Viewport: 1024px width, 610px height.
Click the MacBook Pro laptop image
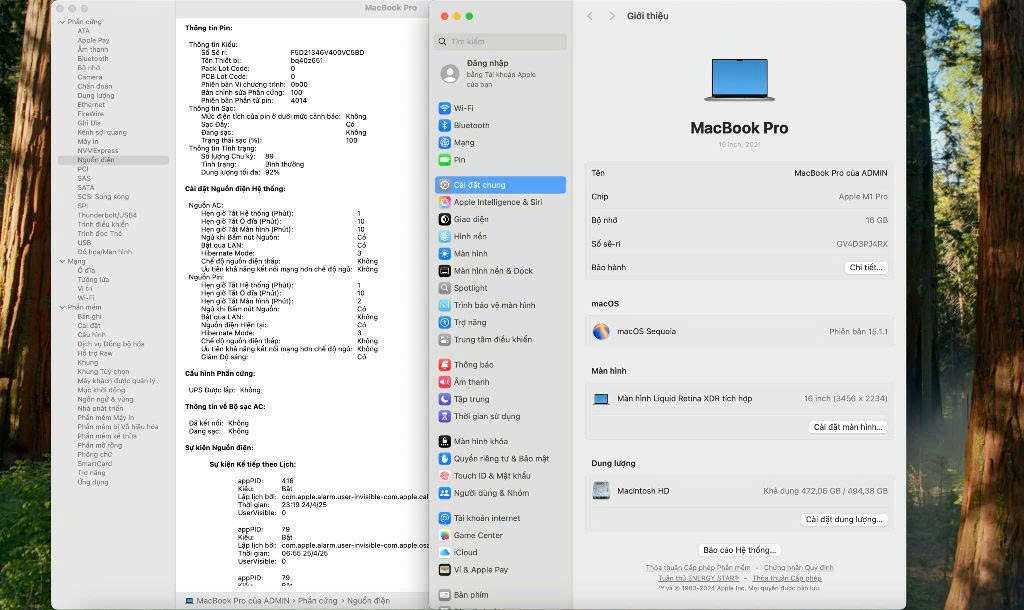(739, 80)
